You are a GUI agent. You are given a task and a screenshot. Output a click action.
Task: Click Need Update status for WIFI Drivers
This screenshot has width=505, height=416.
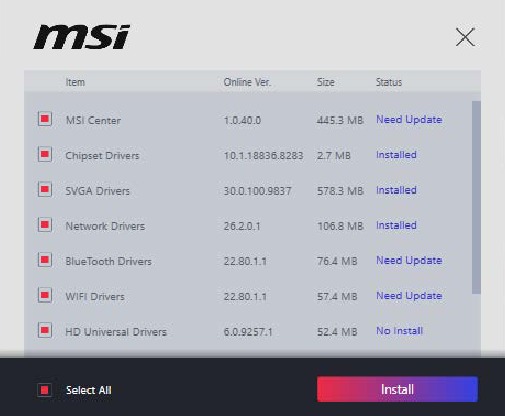409,296
